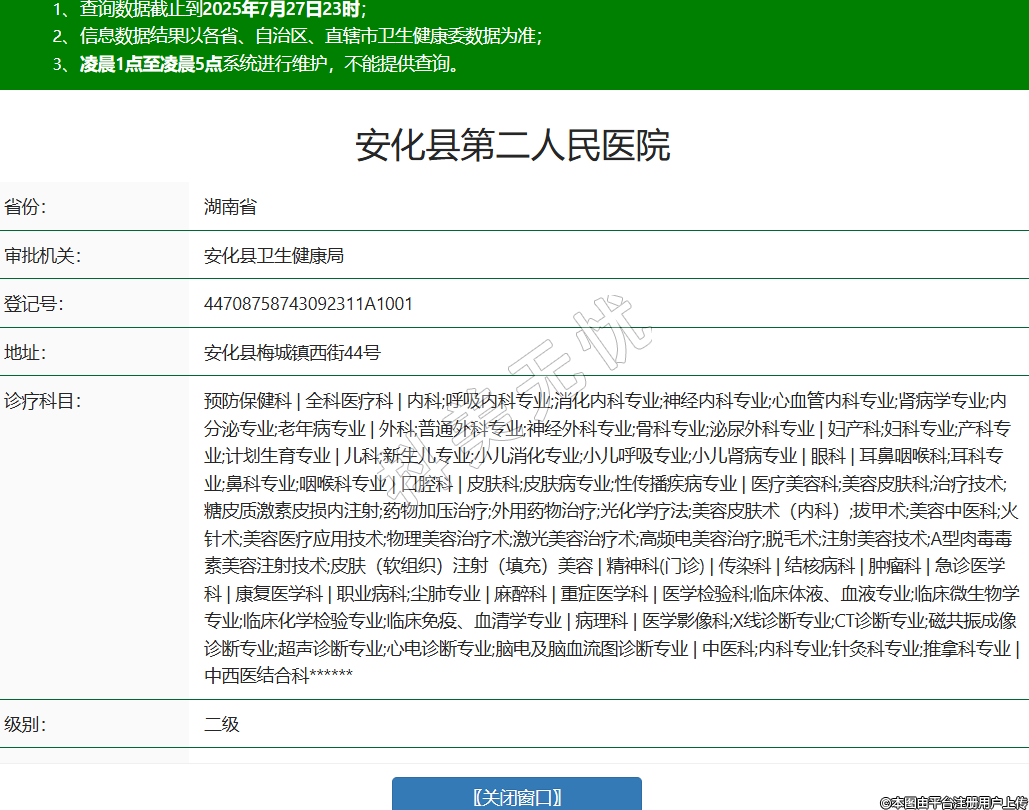
Task: Click 预防保健科 in the department list
Action: click(x=247, y=401)
